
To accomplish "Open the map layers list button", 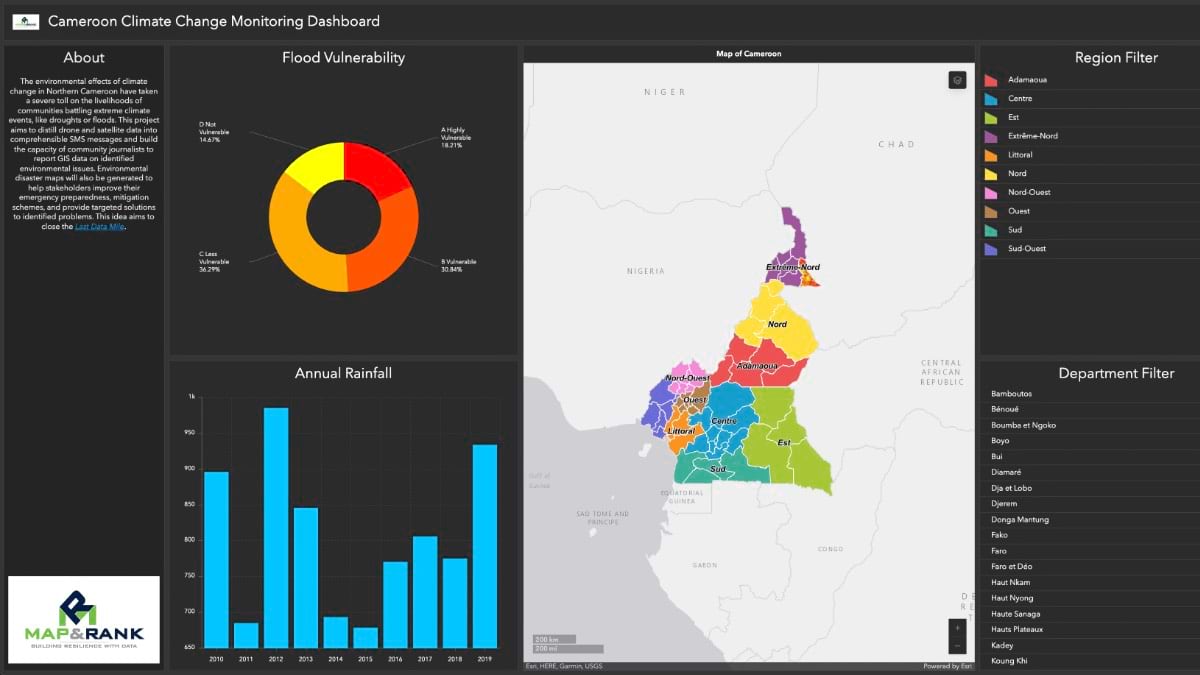I will pyautogui.click(x=957, y=80).
